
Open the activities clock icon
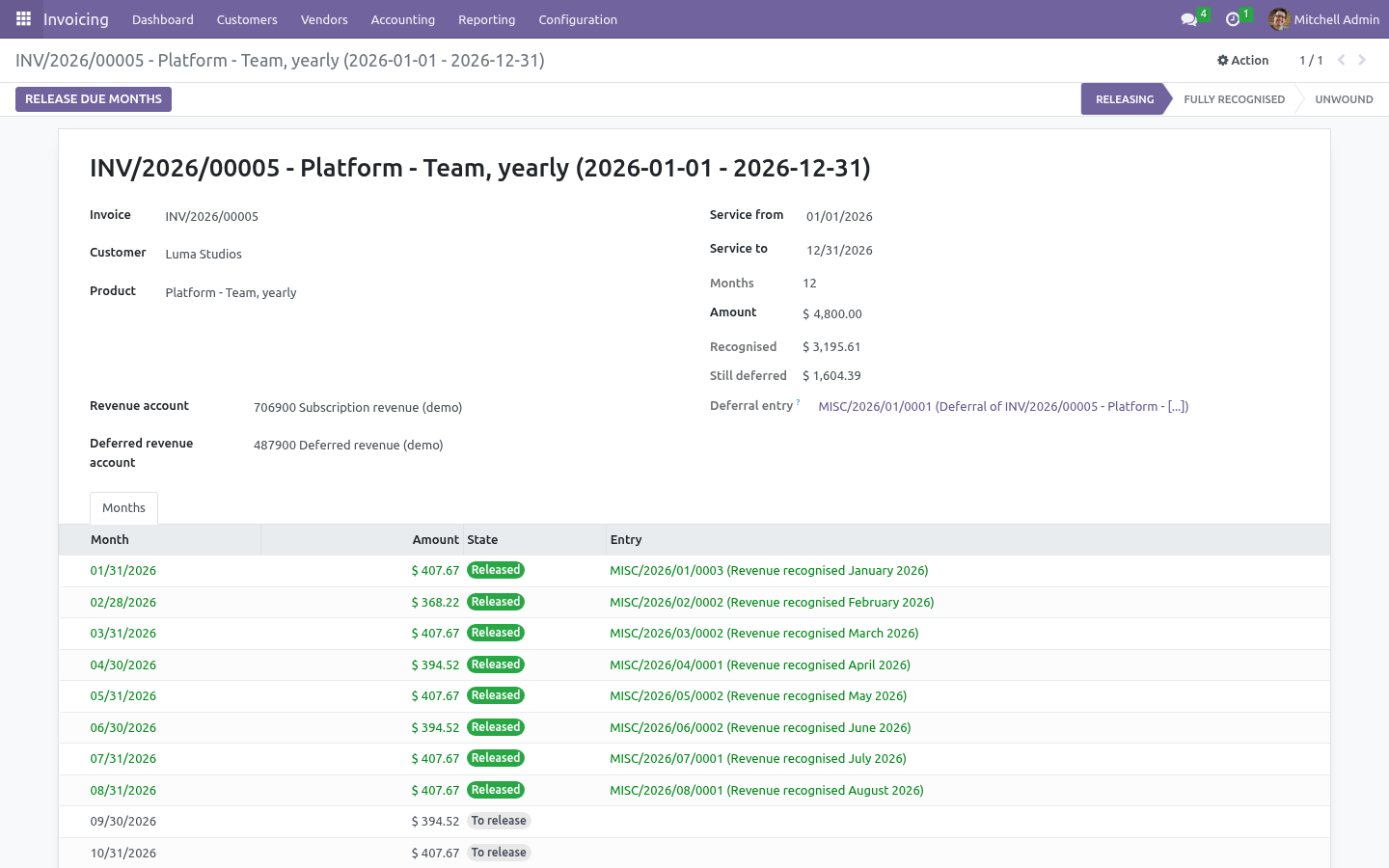1232,19
